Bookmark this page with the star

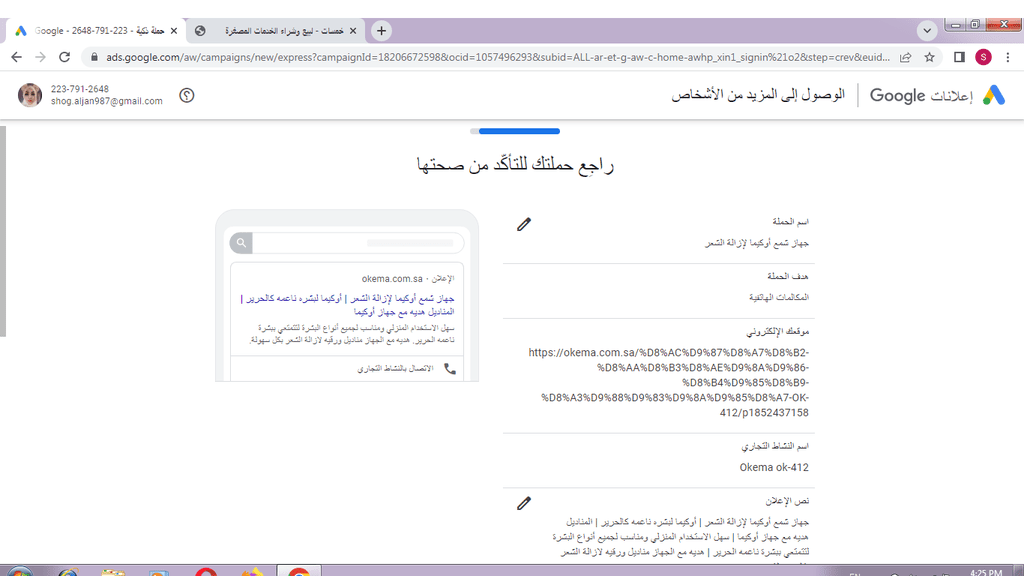click(929, 57)
